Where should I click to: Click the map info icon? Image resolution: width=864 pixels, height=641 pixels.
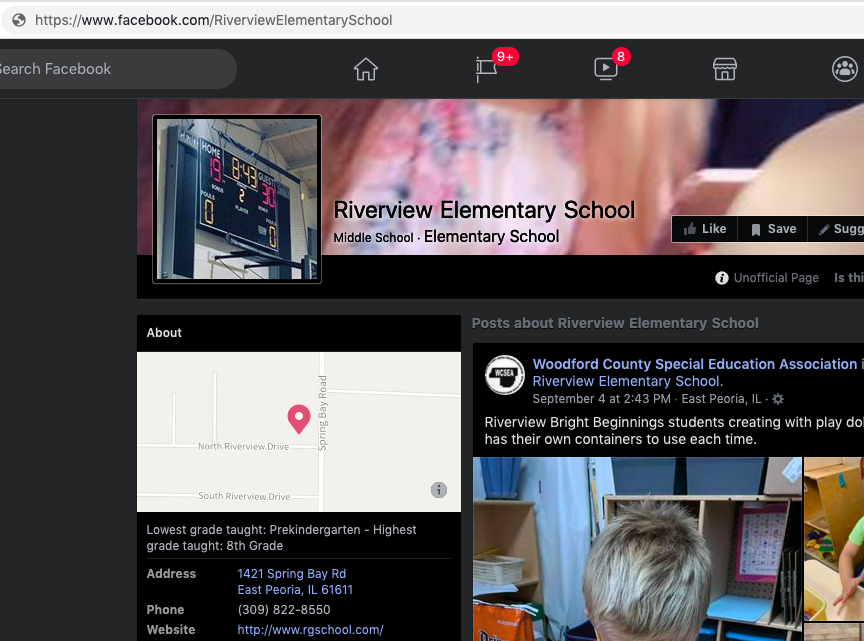[439, 489]
